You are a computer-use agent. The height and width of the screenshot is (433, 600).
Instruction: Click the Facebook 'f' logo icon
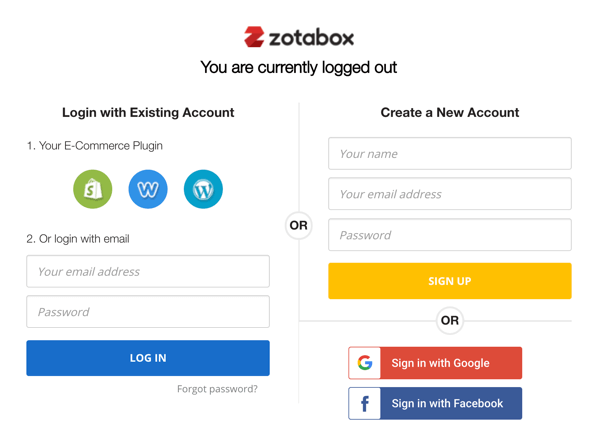(x=365, y=404)
